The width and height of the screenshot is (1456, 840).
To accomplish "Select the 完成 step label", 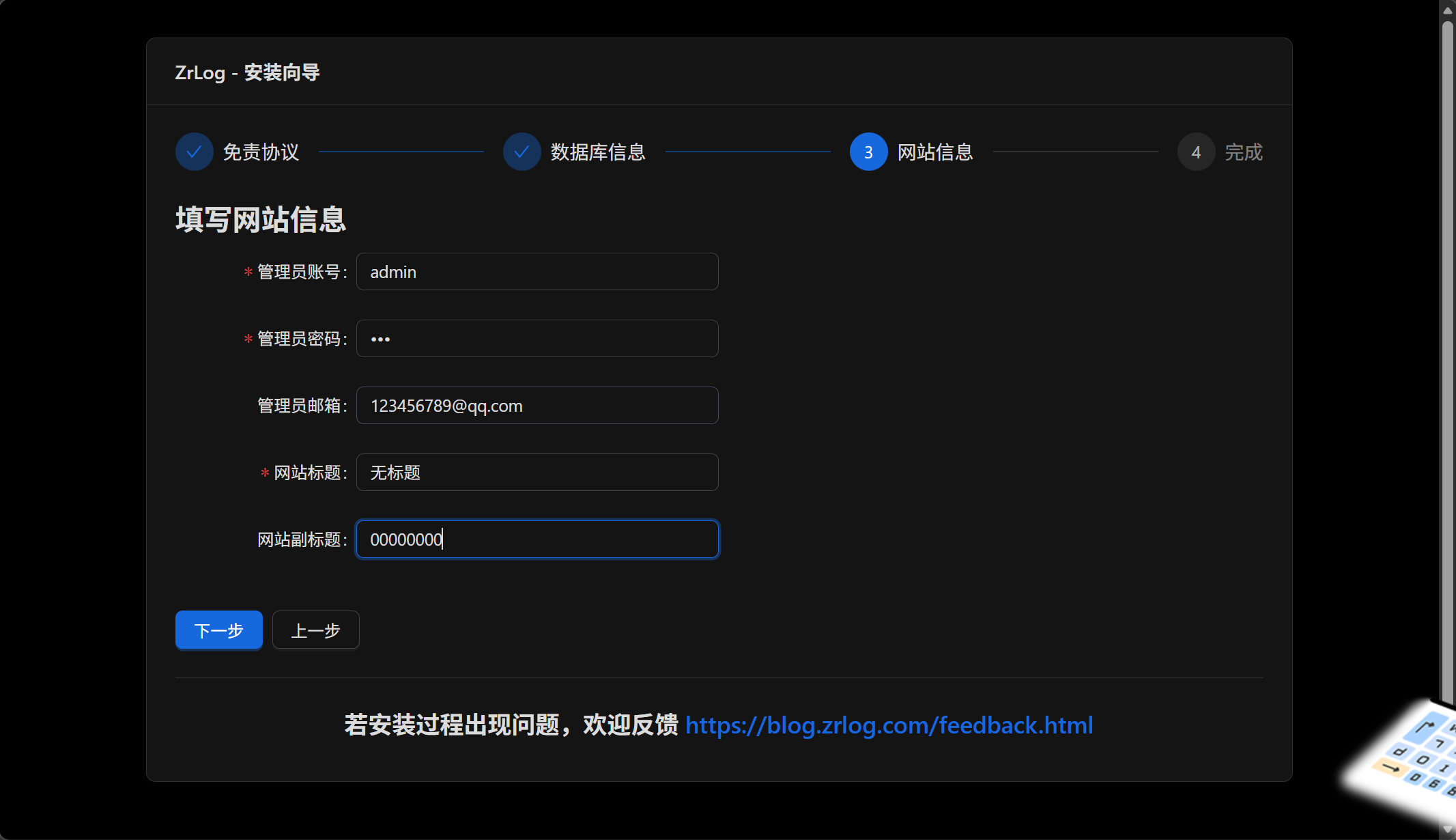I will coord(1243,152).
